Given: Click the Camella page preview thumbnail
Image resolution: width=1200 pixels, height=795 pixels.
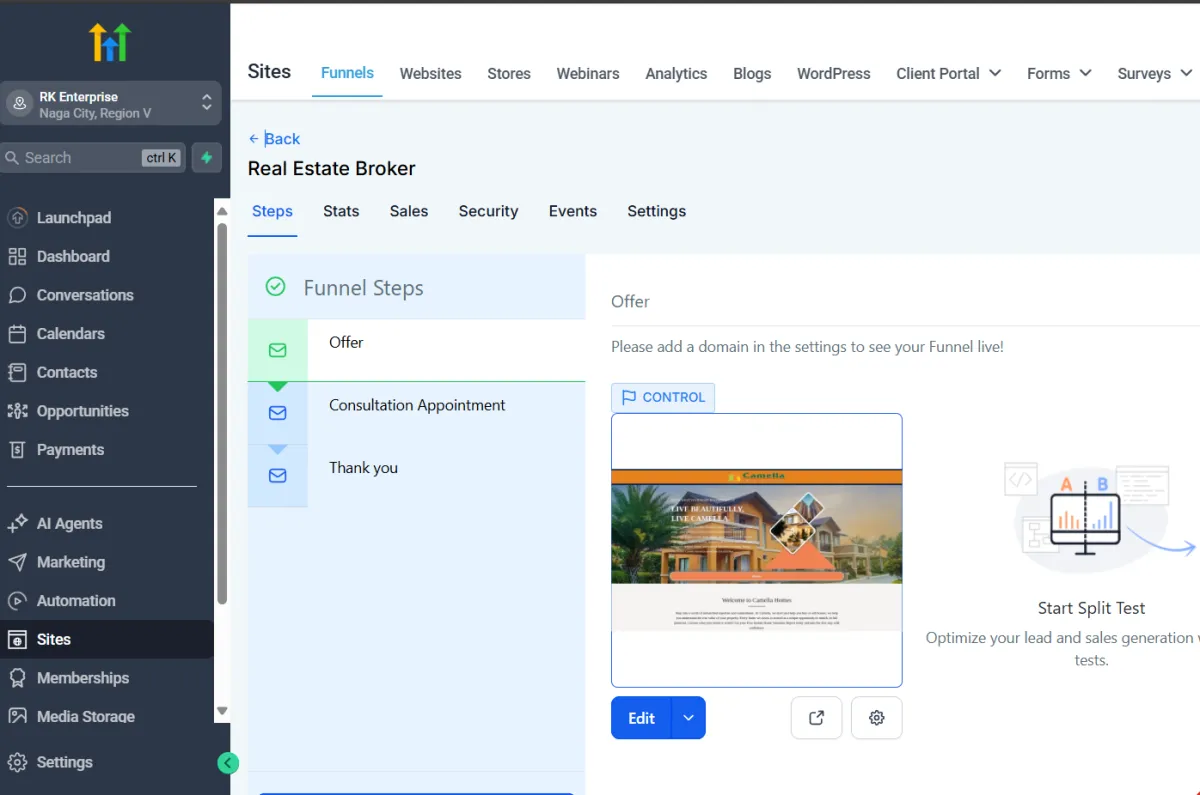Looking at the screenshot, I should [757, 550].
